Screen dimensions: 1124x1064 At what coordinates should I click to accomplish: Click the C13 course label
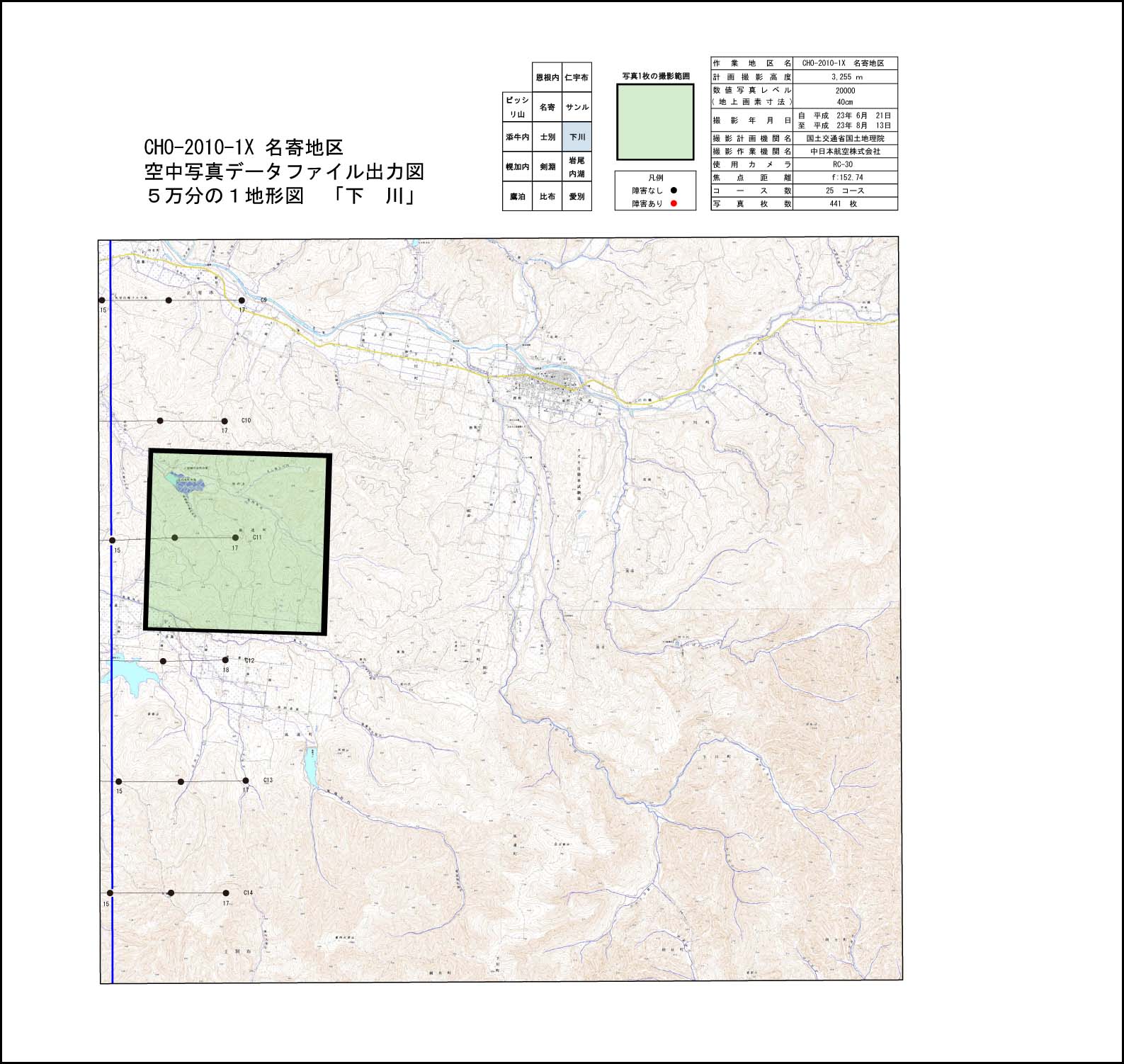point(268,780)
